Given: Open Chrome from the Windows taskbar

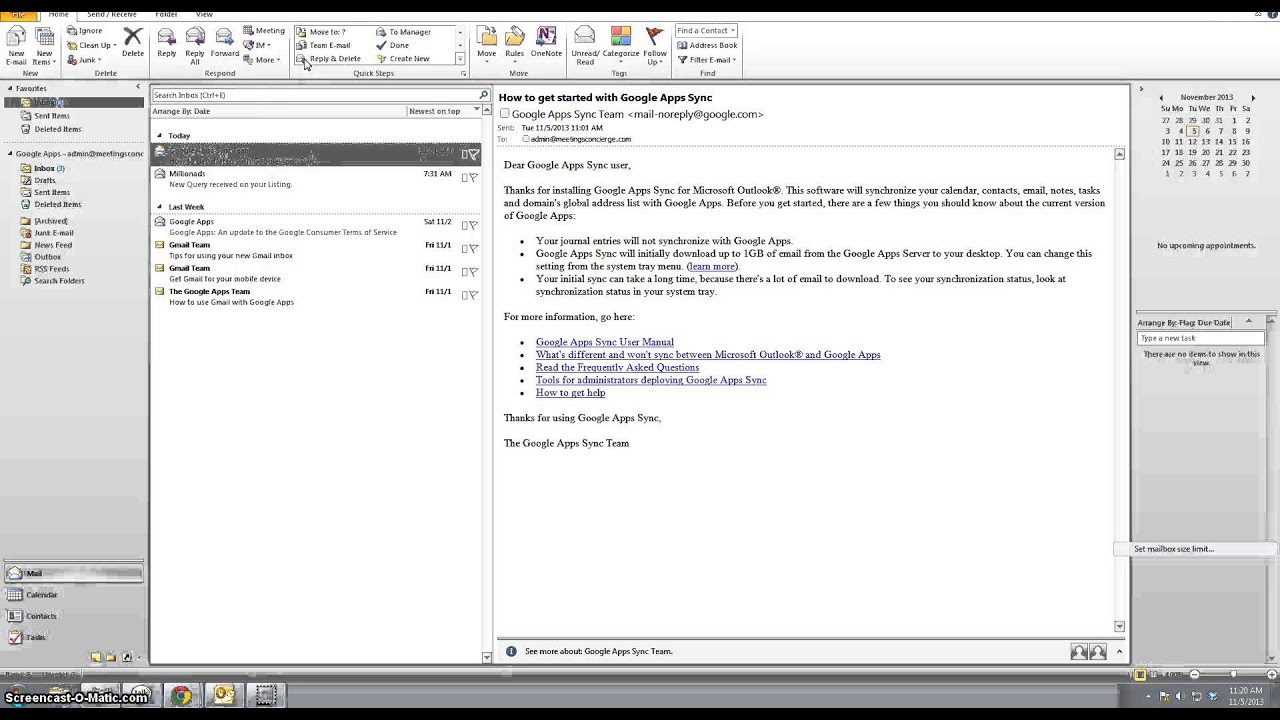Looking at the screenshot, I should point(181,694).
